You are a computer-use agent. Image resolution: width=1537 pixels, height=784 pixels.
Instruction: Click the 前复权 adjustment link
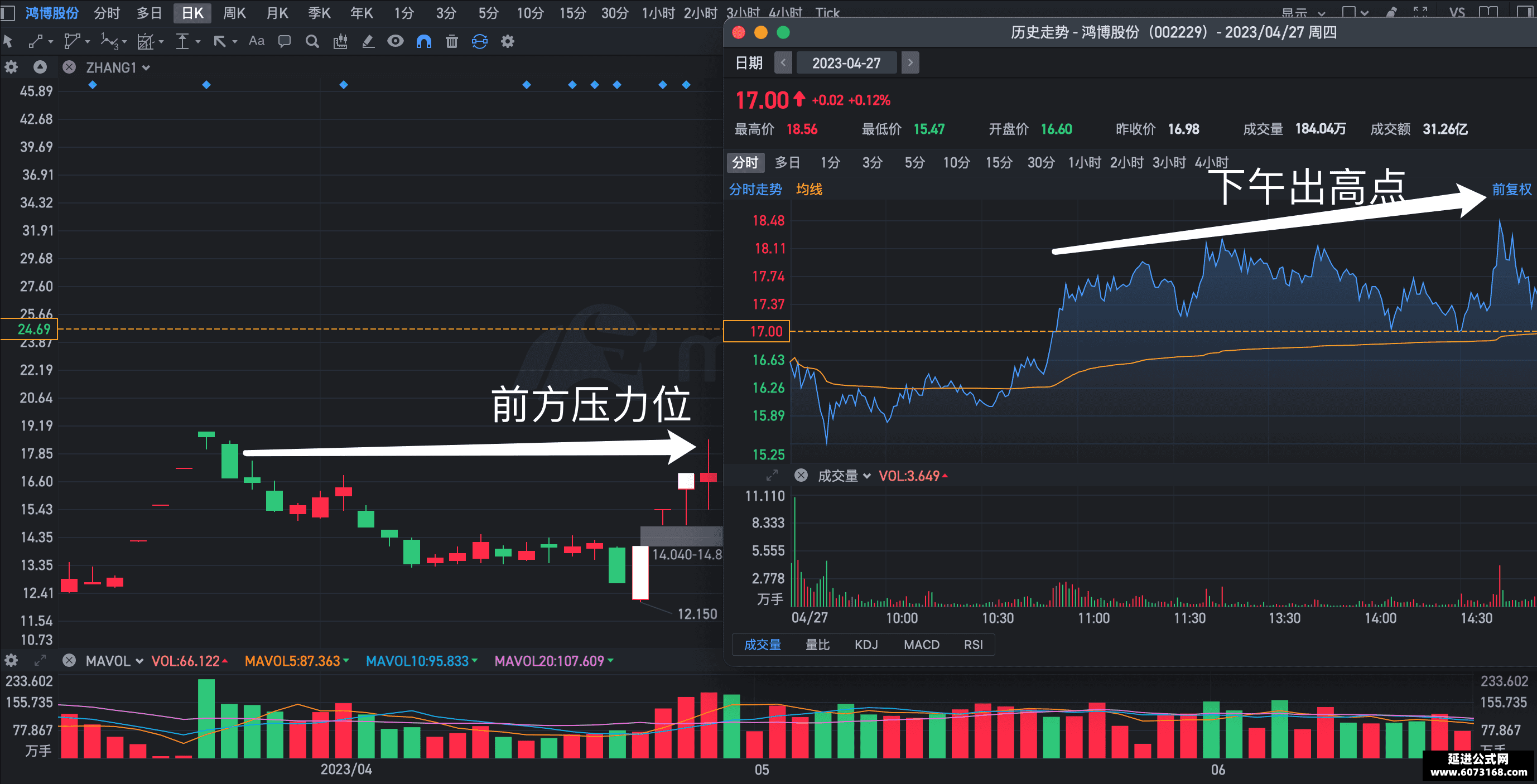coord(1511,190)
